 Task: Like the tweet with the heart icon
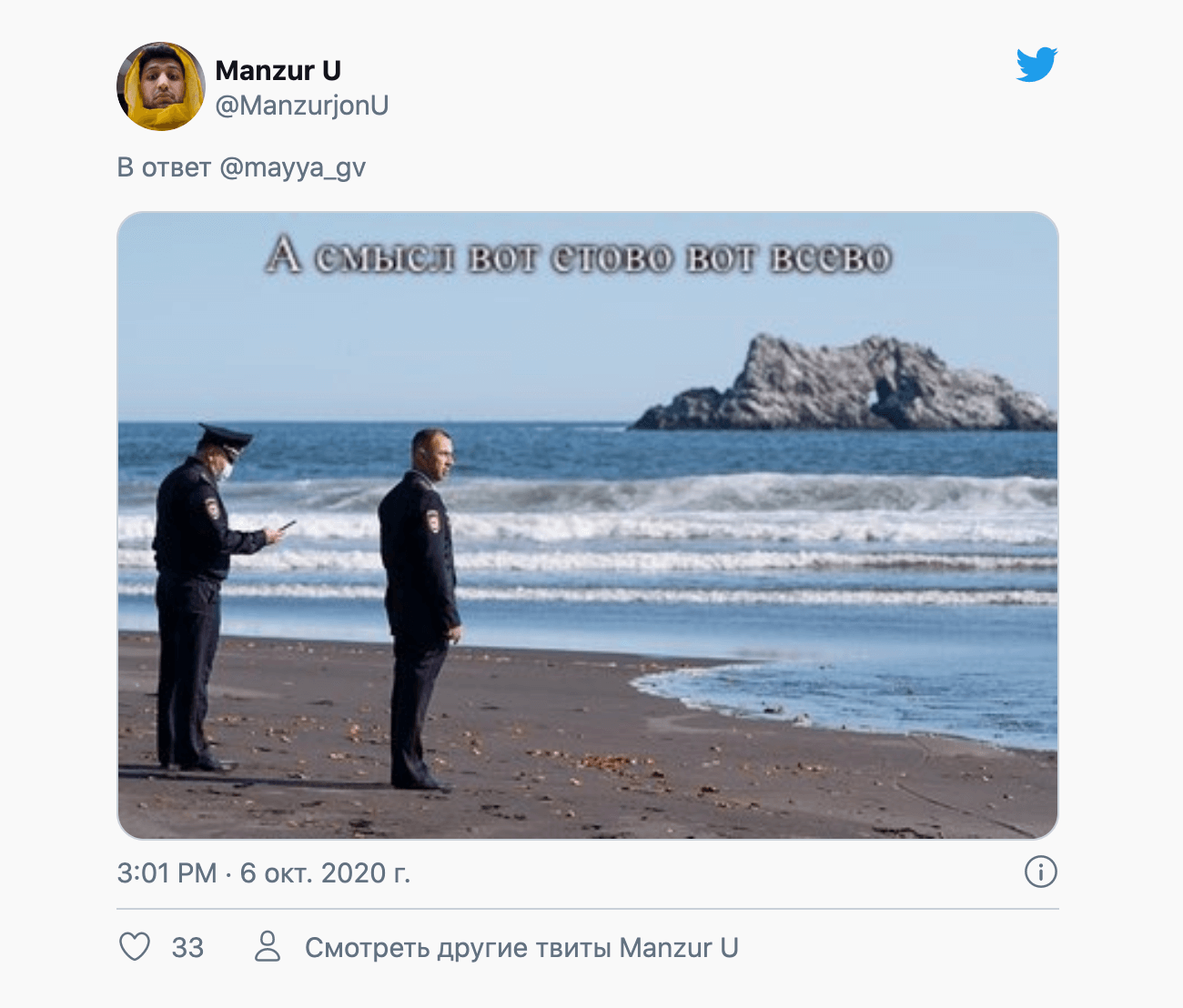point(135,947)
